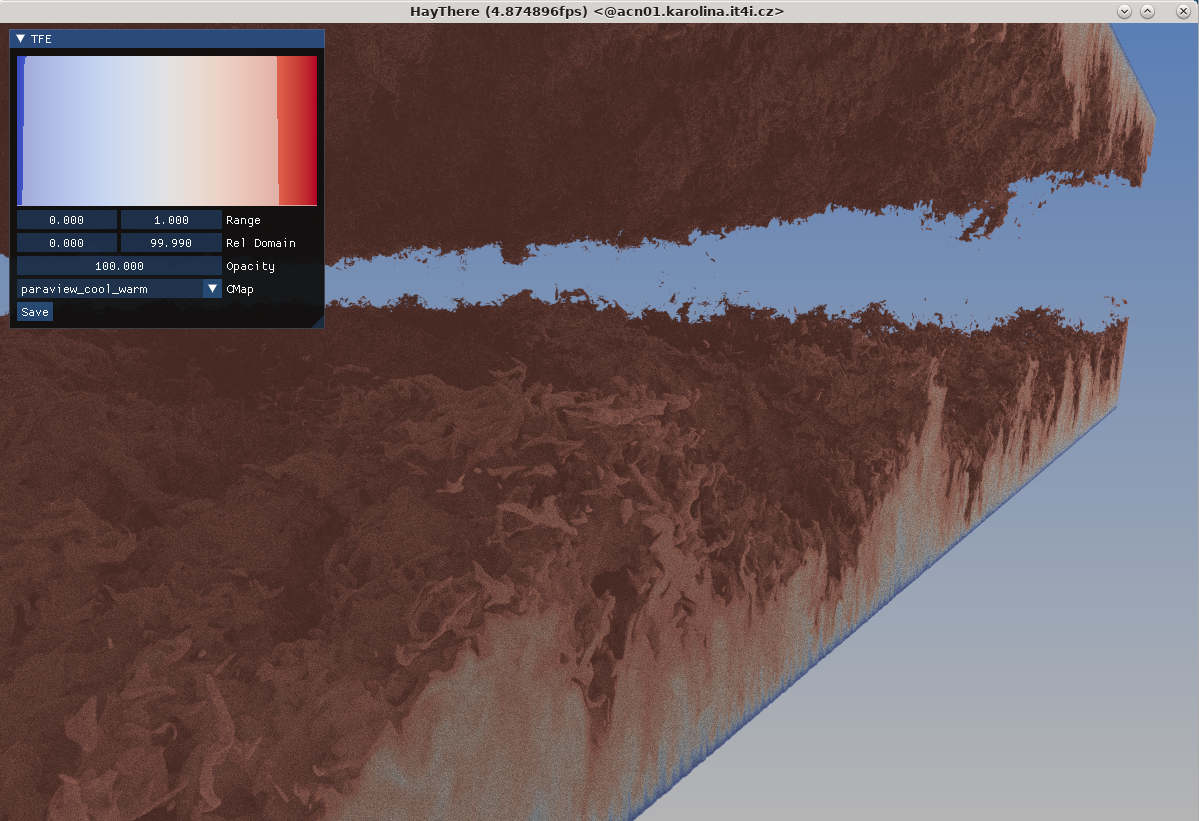
Task: Open the CMap dropdown arrow
Action: click(212, 289)
